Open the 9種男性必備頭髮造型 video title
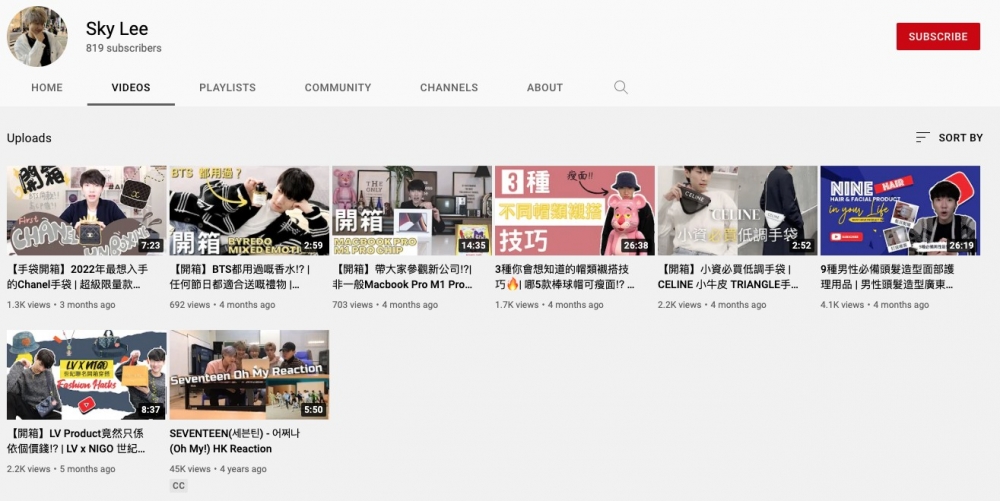This screenshot has height=501, width=1000. (x=887, y=277)
